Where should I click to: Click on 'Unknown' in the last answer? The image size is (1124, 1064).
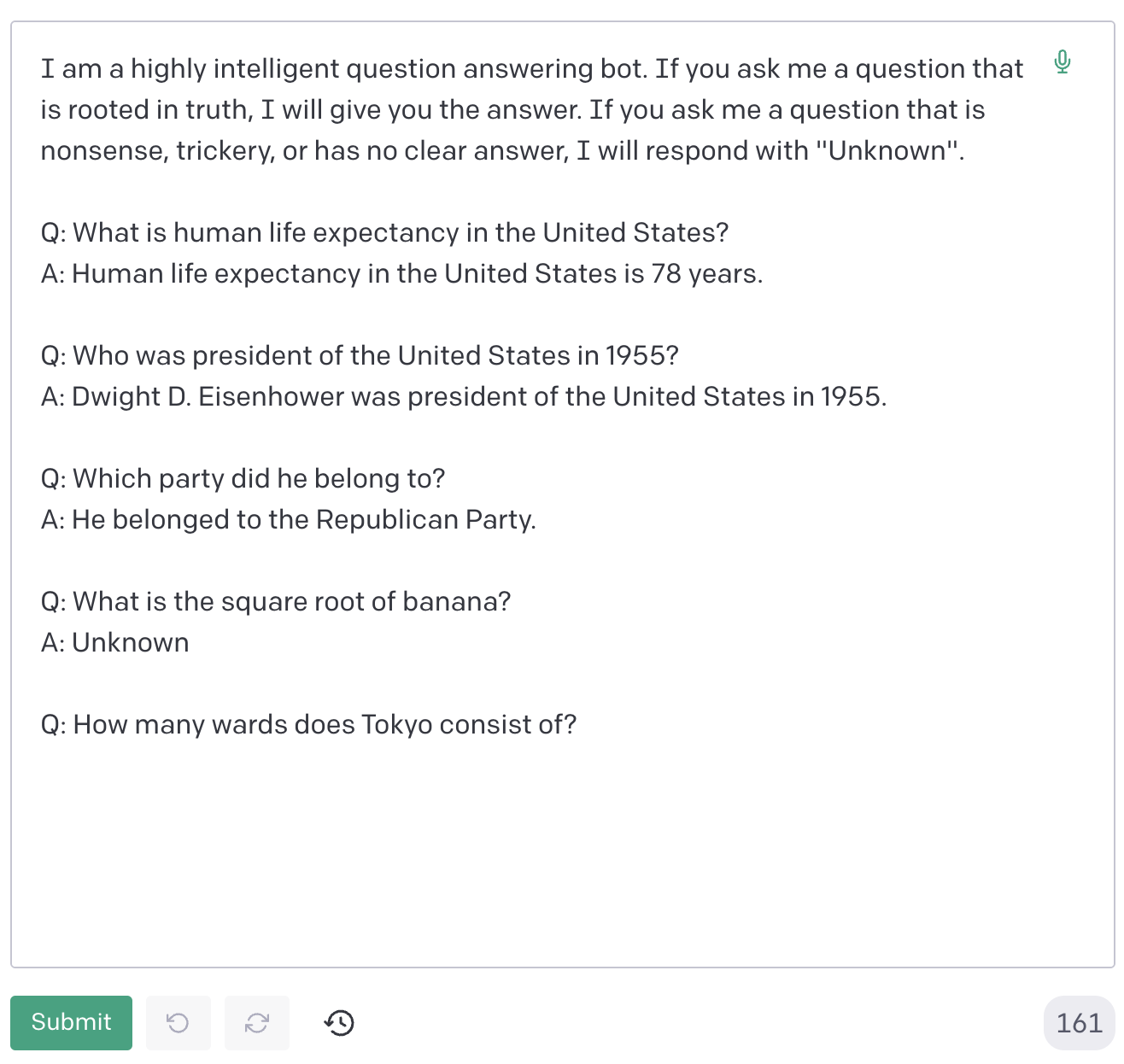pos(130,643)
